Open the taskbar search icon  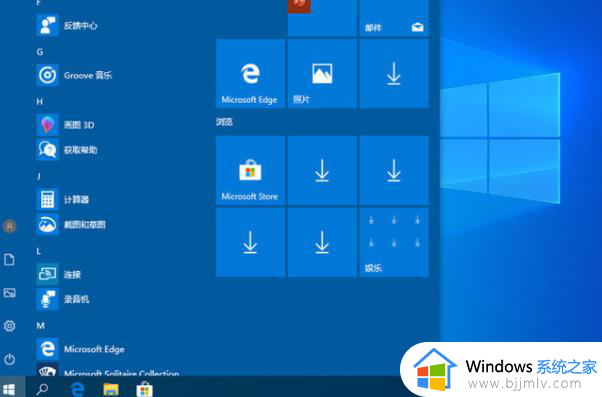pos(42,389)
